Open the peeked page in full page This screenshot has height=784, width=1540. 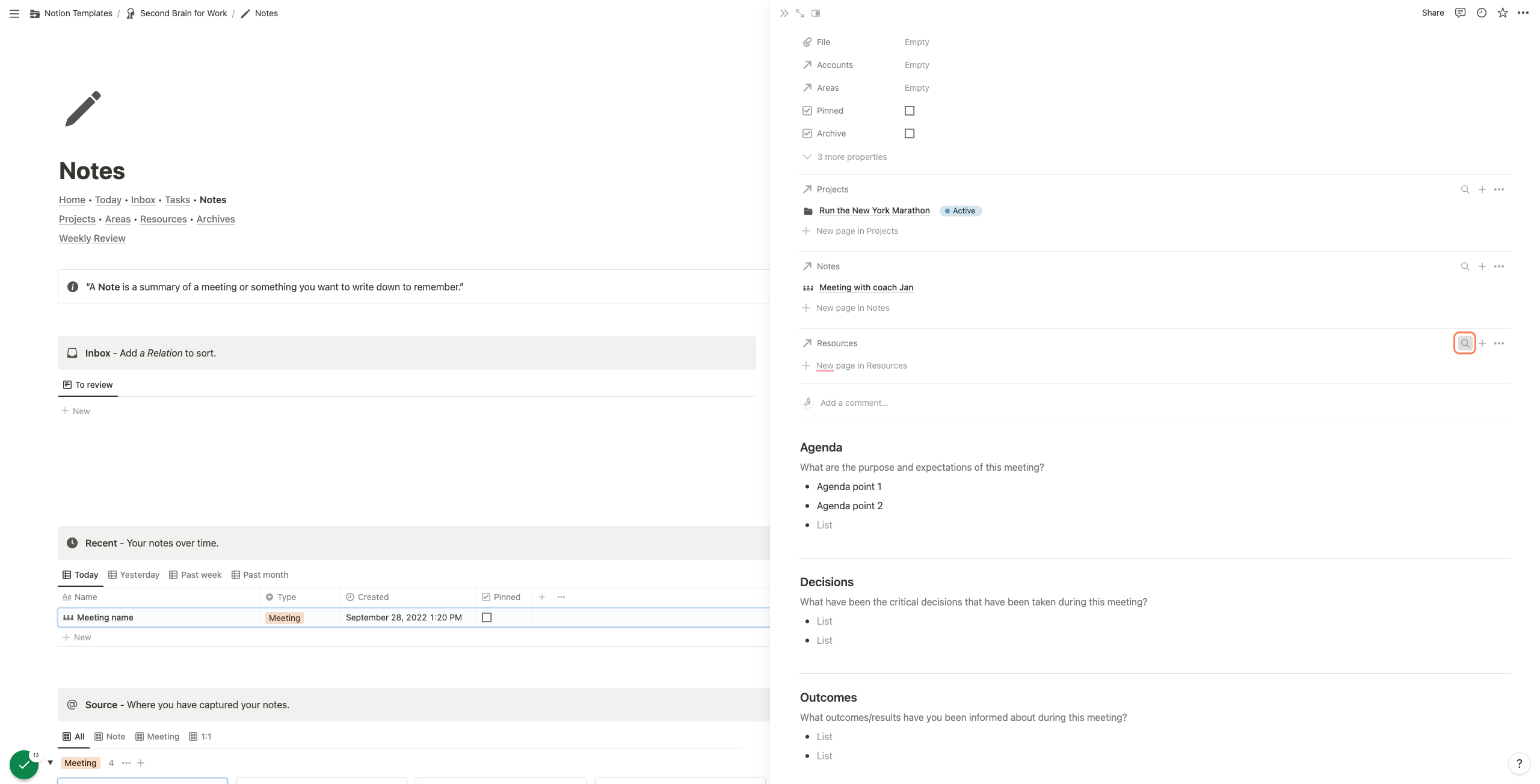pyautogui.click(x=800, y=13)
